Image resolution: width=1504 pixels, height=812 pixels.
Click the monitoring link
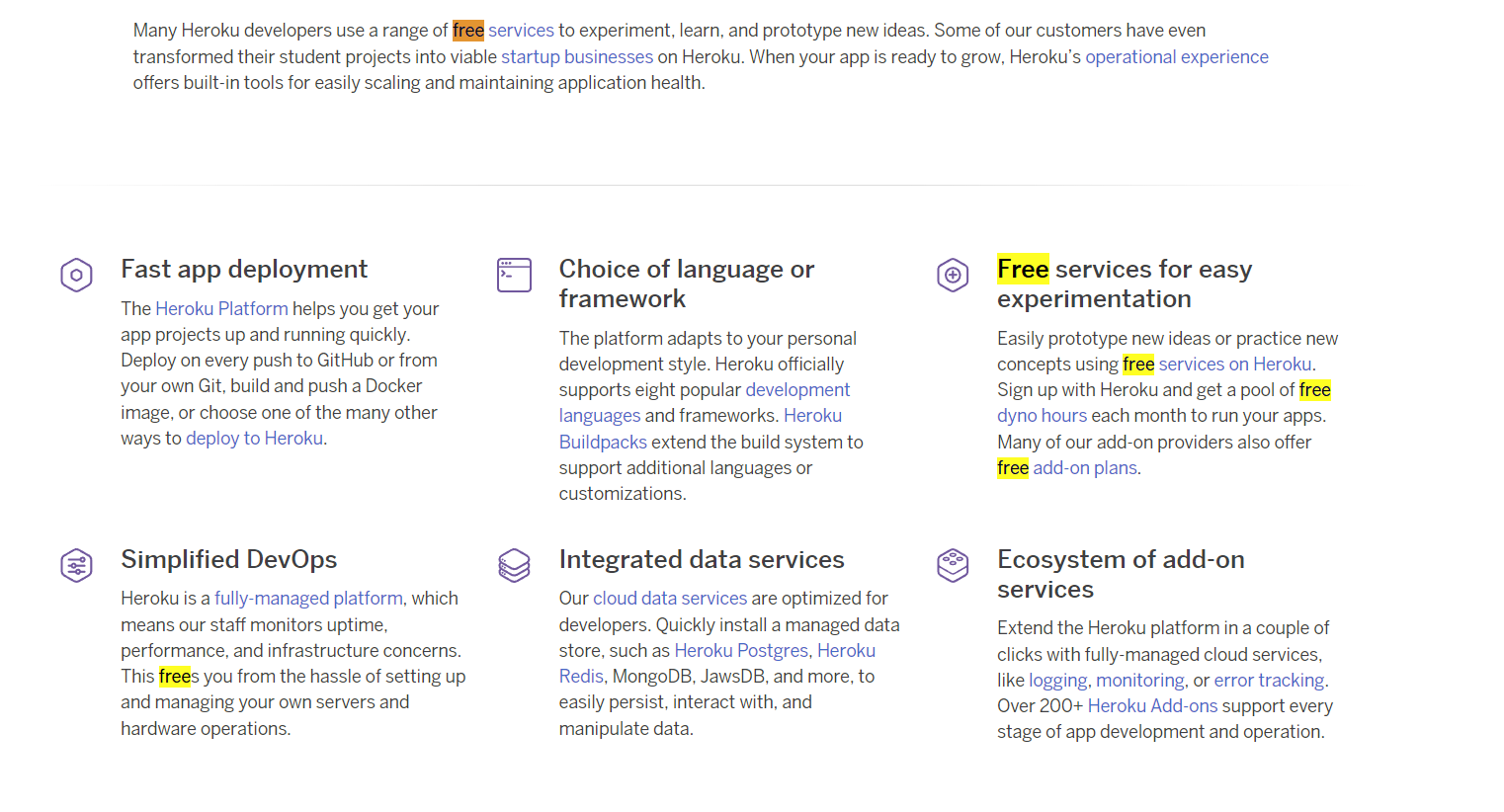click(1139, 681)
